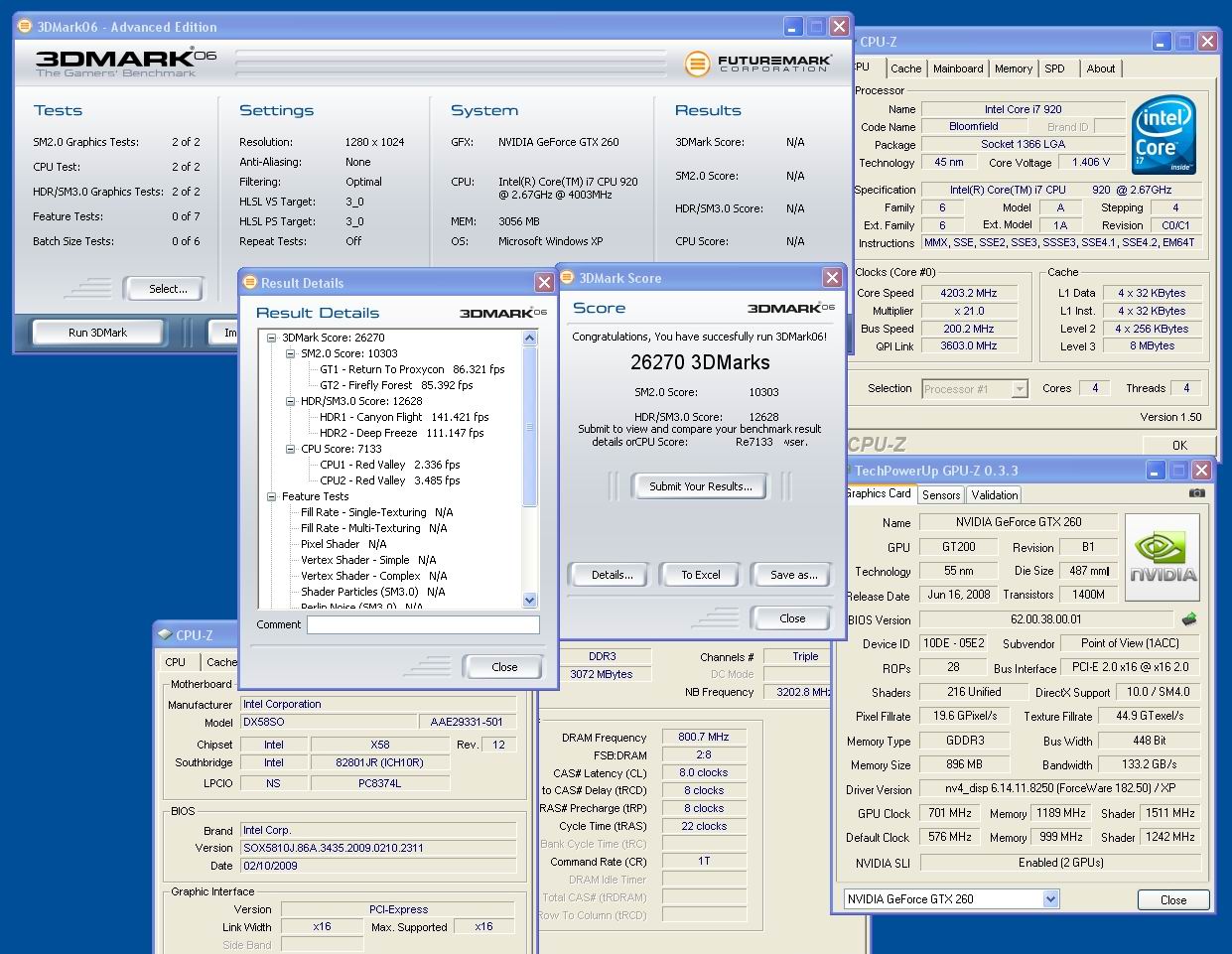Select the Graphics Card tab in GPU-Z
This screenshot has width=1232, height=954.
click(879, 493)
